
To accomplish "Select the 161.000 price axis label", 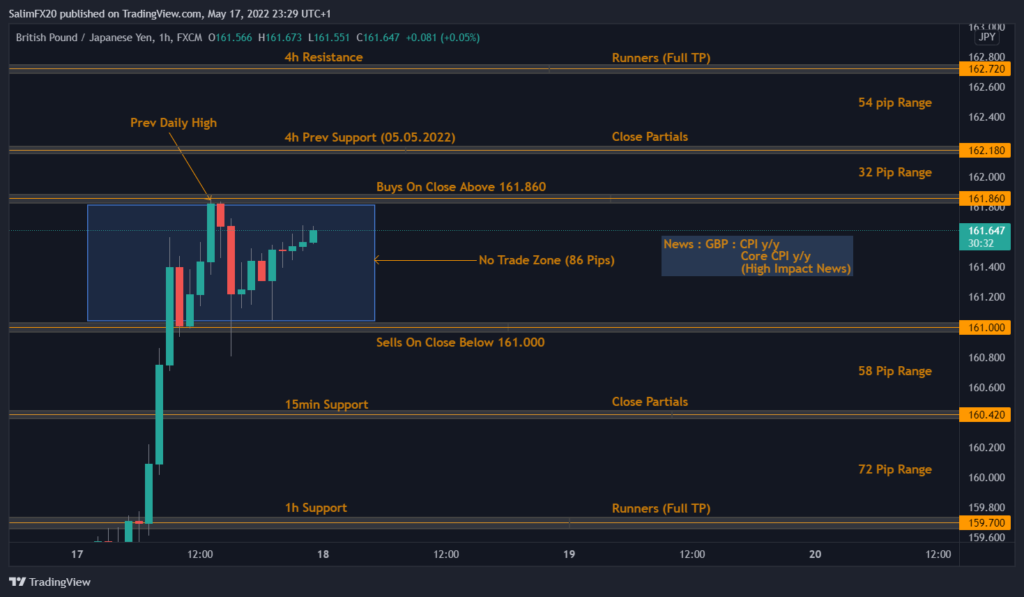I will click(983, 327).
